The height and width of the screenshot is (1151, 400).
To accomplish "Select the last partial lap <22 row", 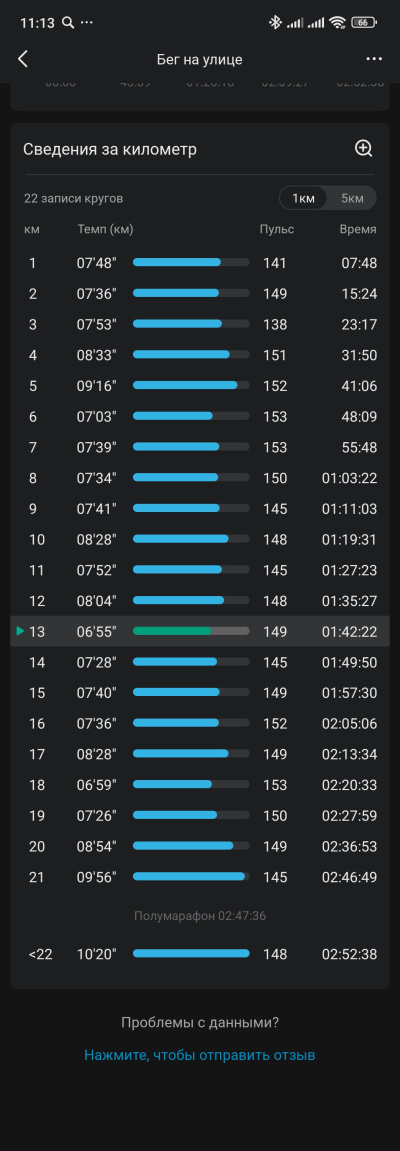I will [200, 954].
